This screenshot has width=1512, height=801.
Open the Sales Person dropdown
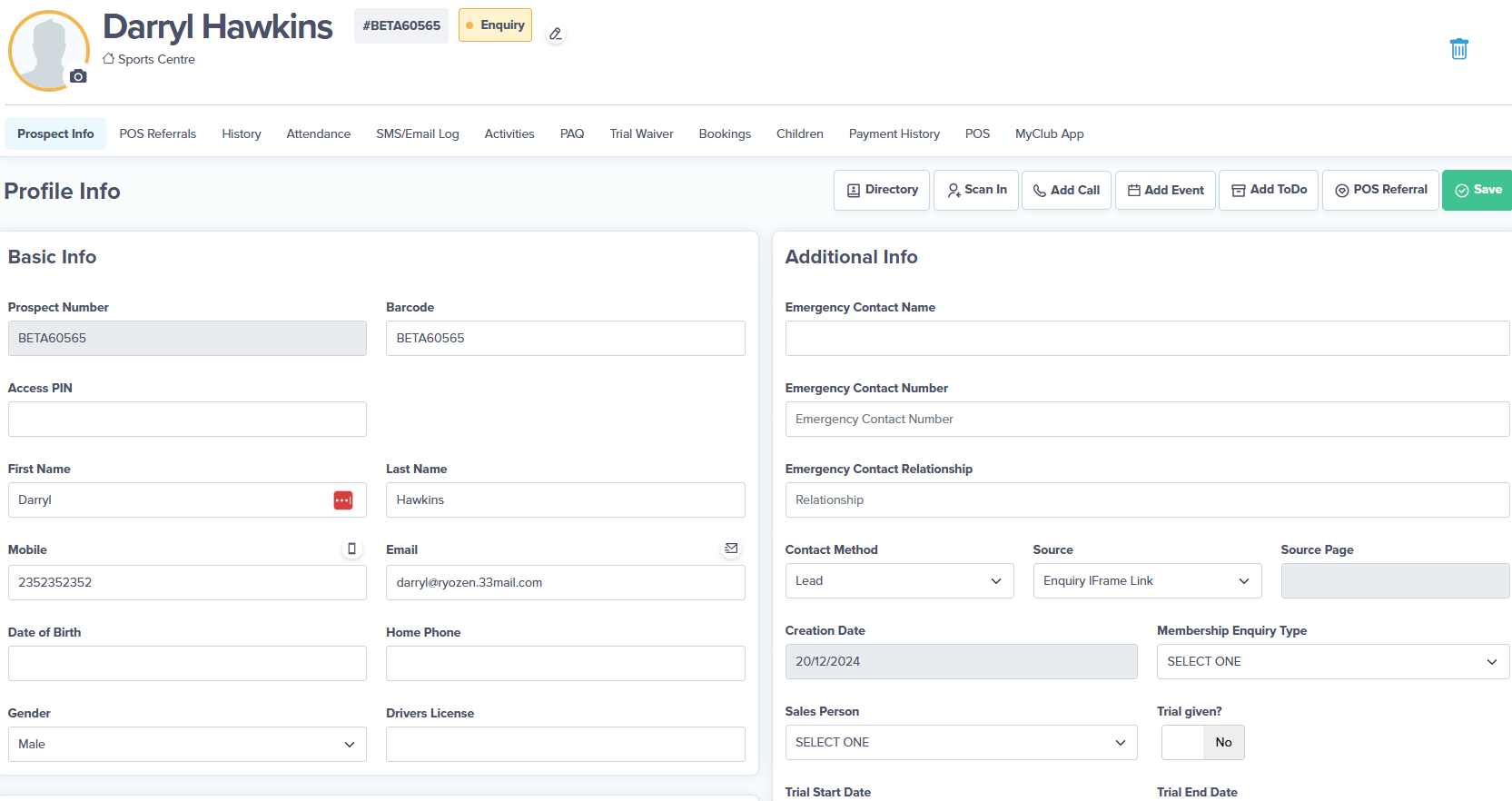click(961, 743)
